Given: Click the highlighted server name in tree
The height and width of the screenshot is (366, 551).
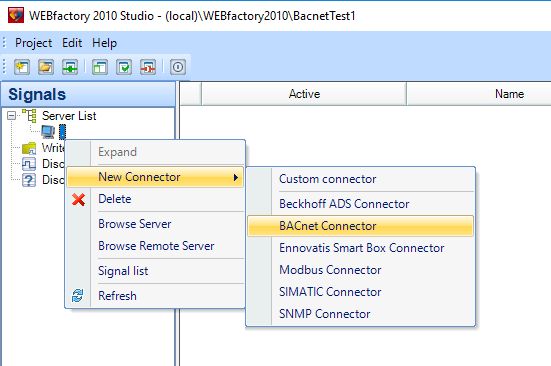Looking at the screenshot, I should tap(62, 132).
